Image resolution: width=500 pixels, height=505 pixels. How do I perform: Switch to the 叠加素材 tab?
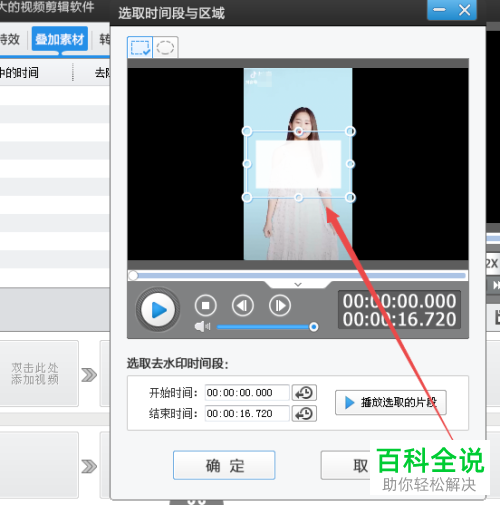(60, 39)
